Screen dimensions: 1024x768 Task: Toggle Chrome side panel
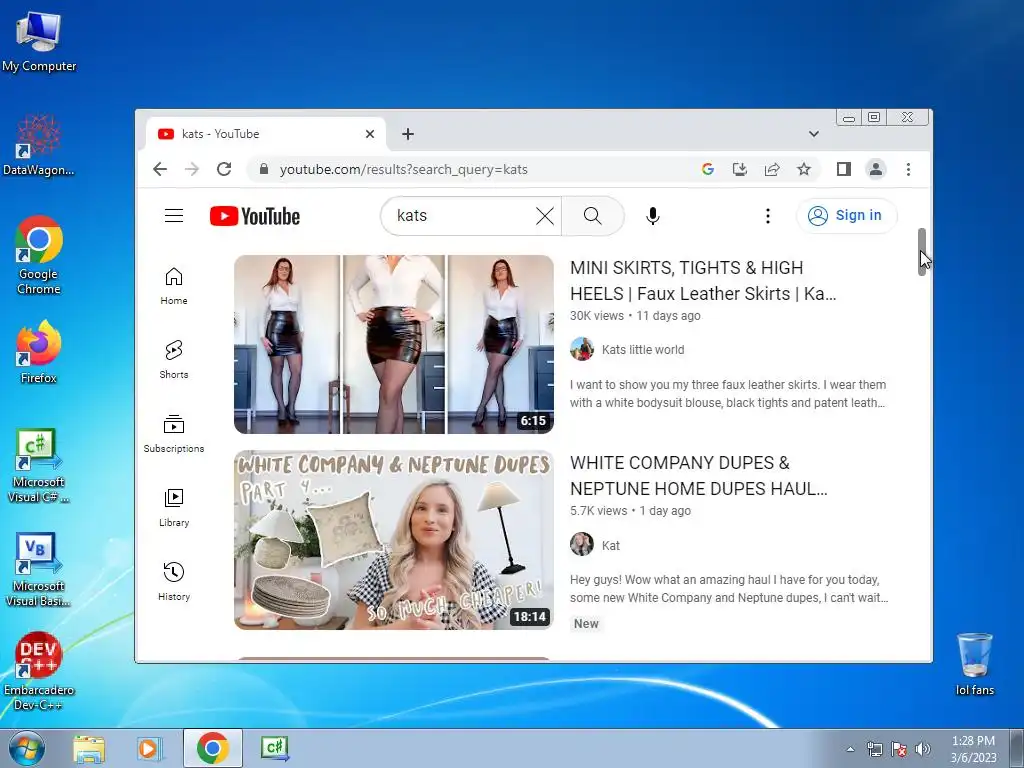[844, 169]
